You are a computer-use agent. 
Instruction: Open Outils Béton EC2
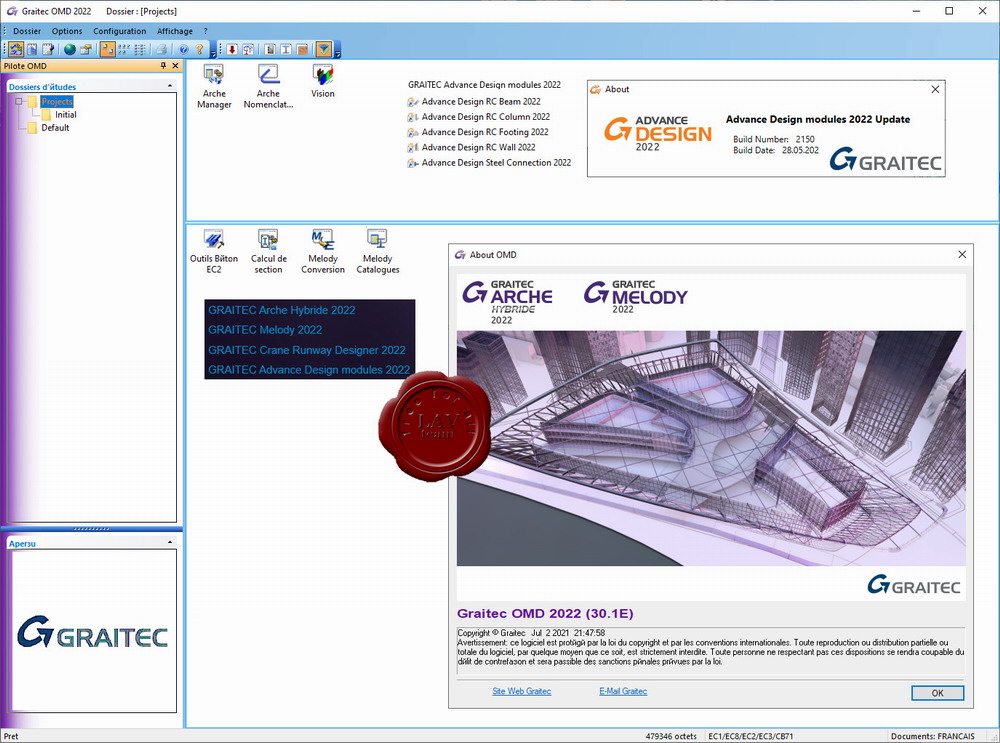pos(214,252)
